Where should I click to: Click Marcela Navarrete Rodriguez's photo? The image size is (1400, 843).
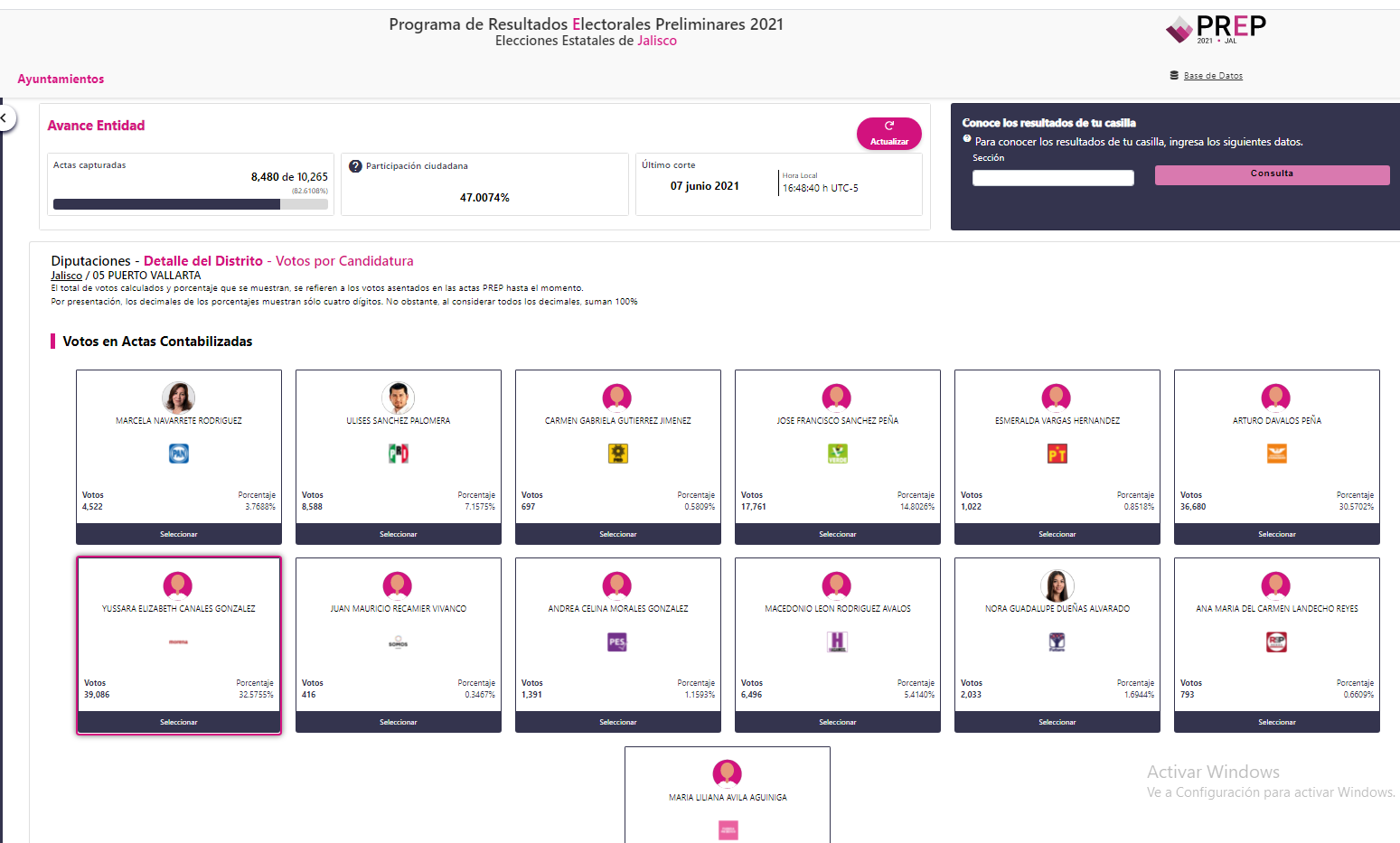tap(179, 398)
